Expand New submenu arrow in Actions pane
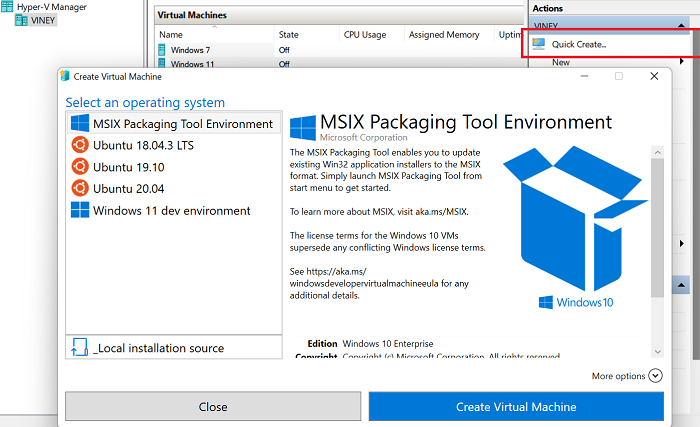This screenshot has height=427, width=700. tap(681, 61)
